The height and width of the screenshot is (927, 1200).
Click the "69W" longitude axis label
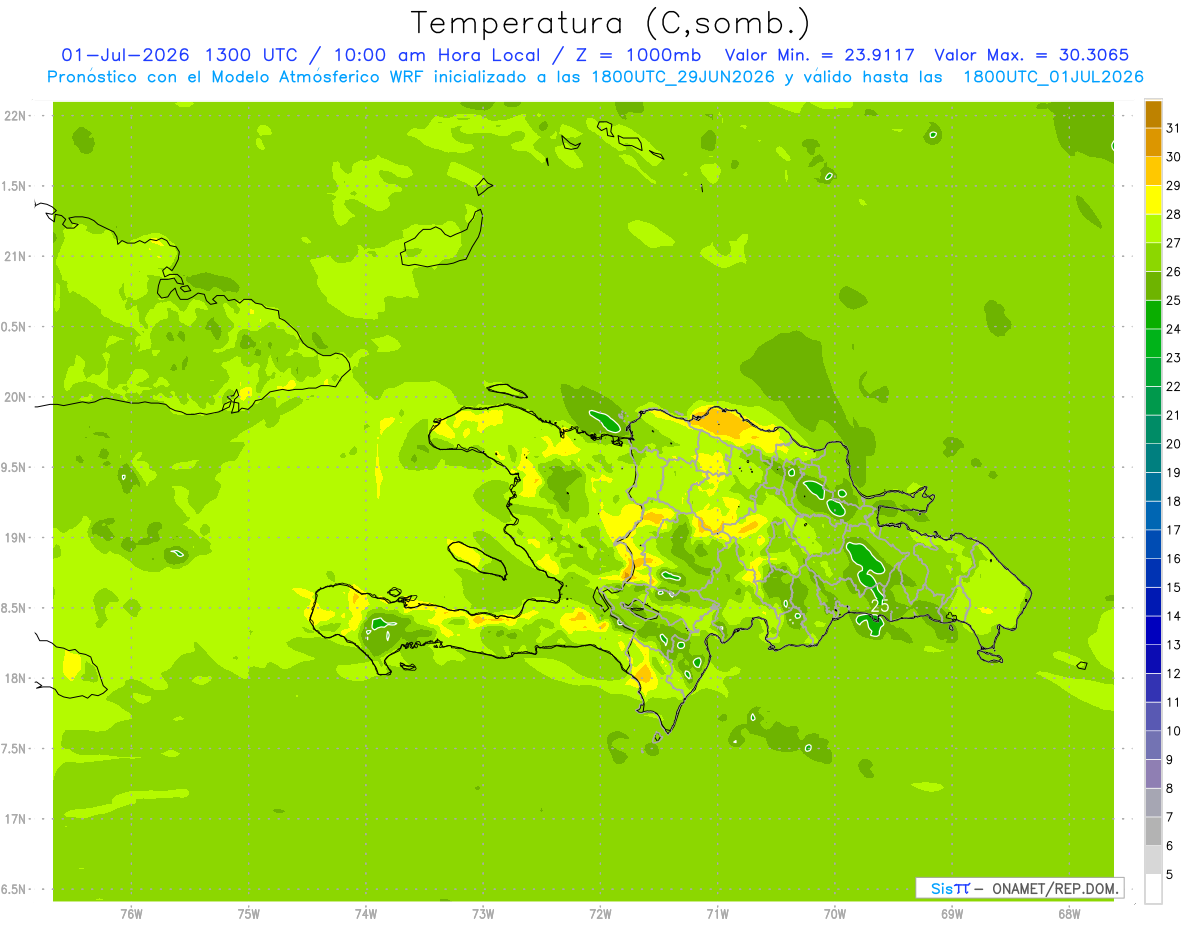tap(952, 914)
